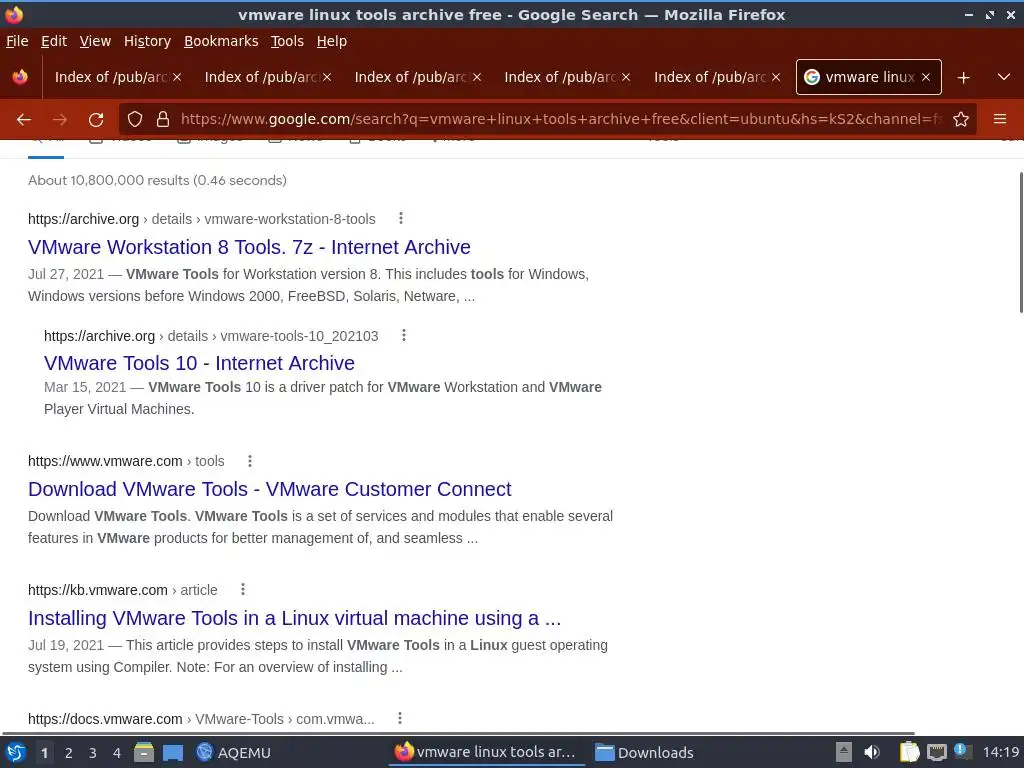Open a new tab with plus button
Image resolution: width=1024 pixels, height=768 pixels.
[963, 78]
